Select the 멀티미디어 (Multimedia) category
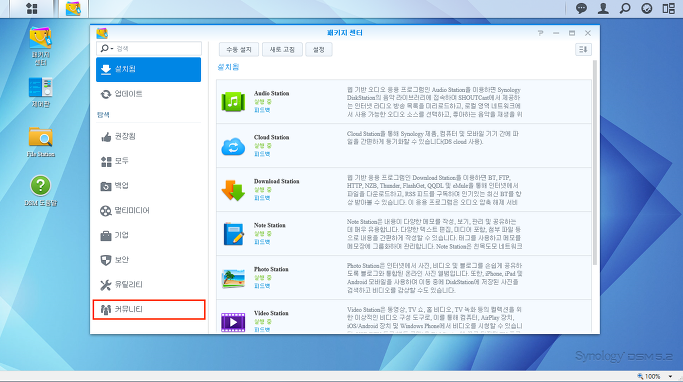The height and width of the screenshot is (382, 683). click(x=149, y=211)
